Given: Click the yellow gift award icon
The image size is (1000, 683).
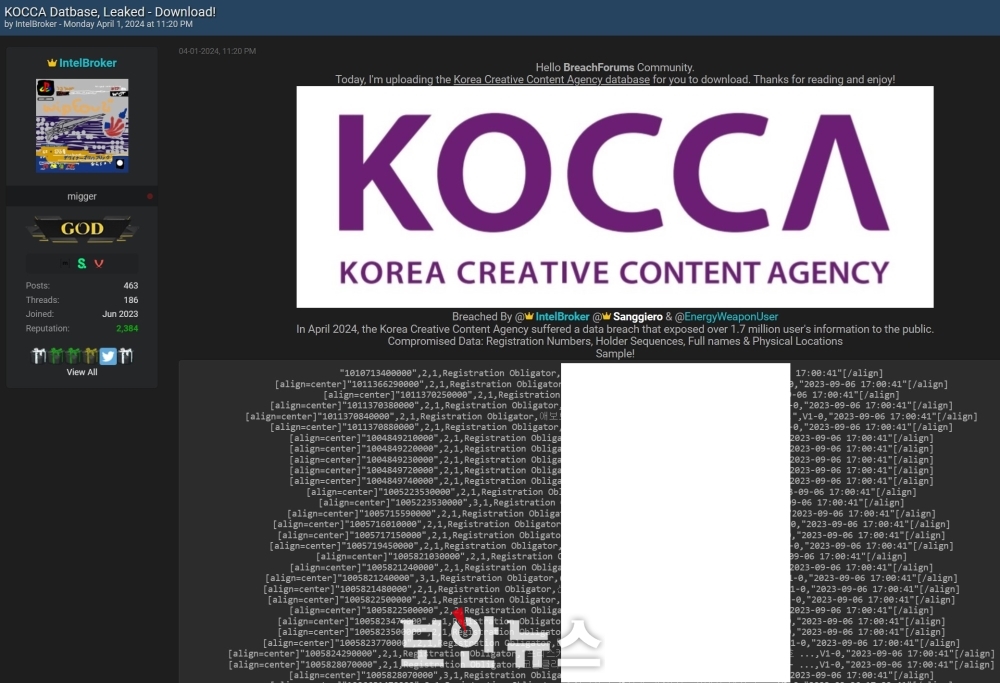Looking at the screenshot, I should click(91, 356).
